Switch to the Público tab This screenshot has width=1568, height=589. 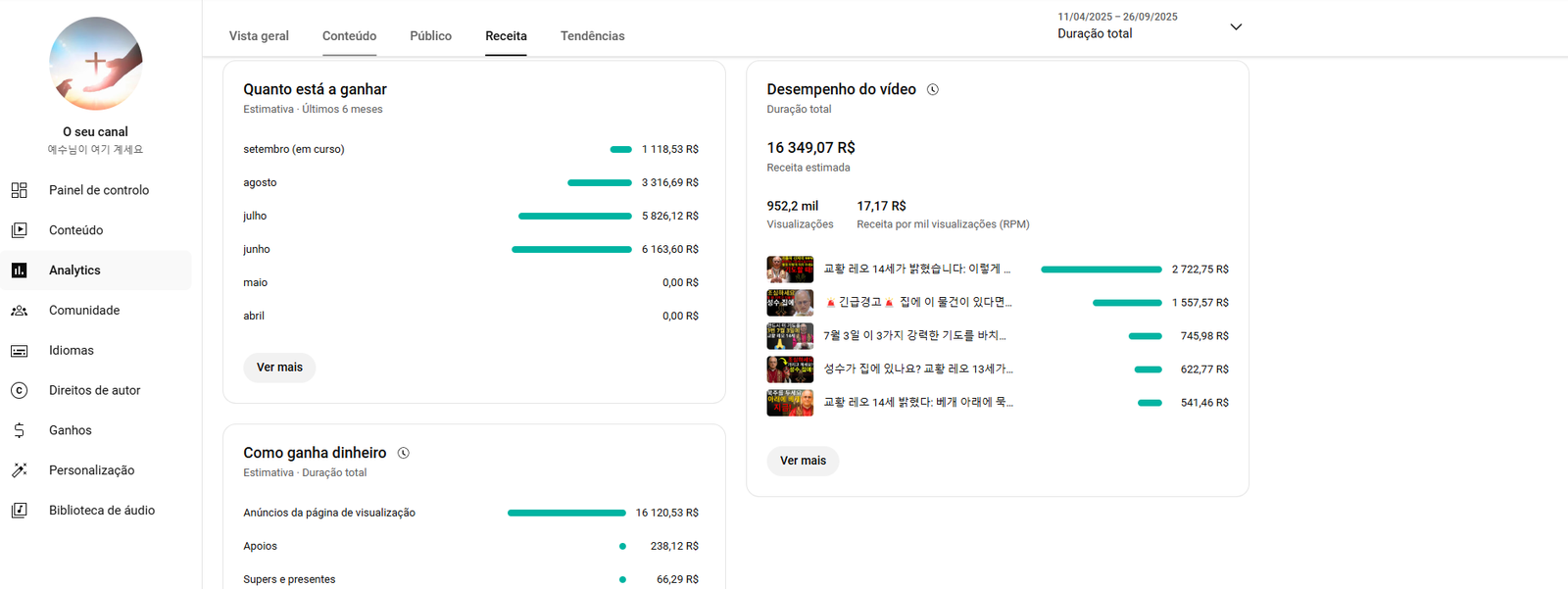click(430, 36)
